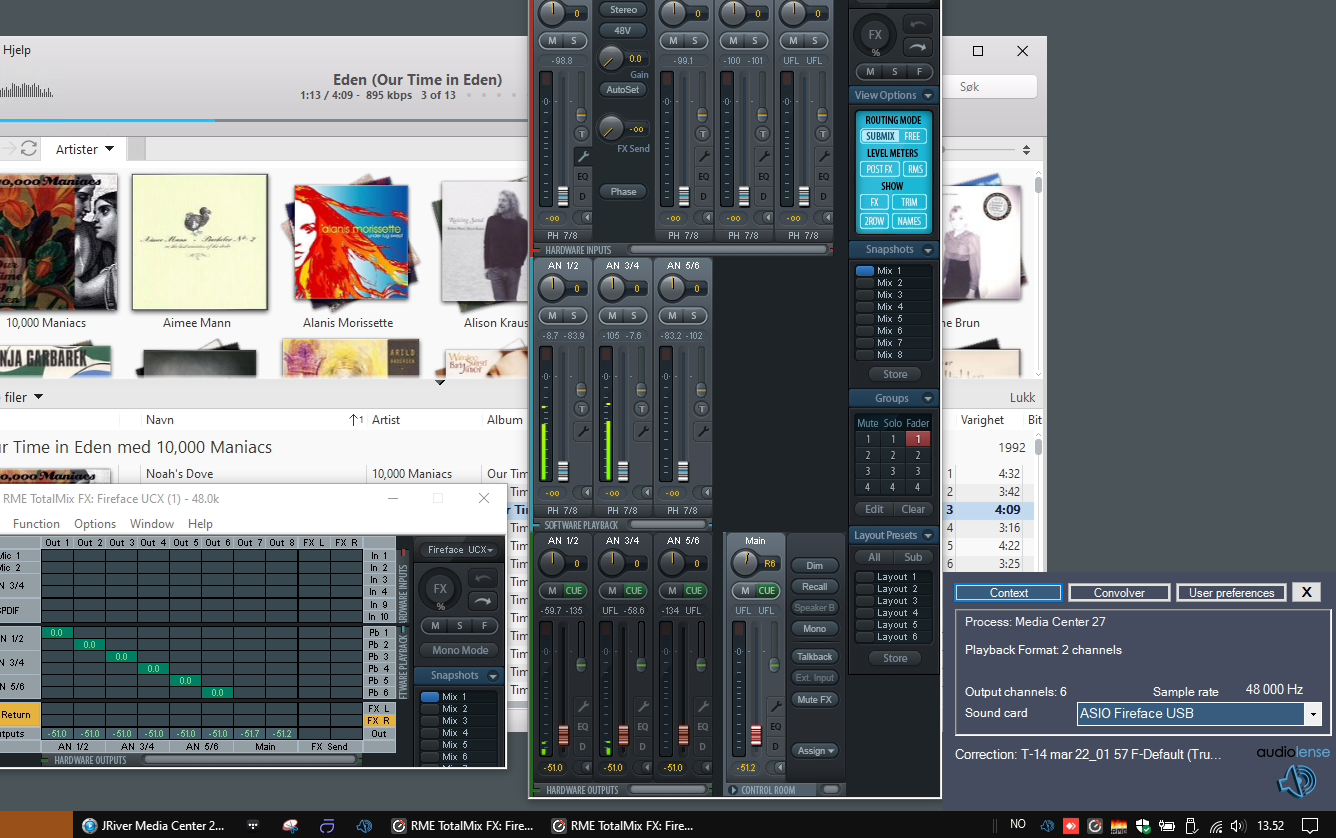Screen dimensions: 1336x838
Task: Open dynamics D on output AN 5/6
Action: click(702, 747)
